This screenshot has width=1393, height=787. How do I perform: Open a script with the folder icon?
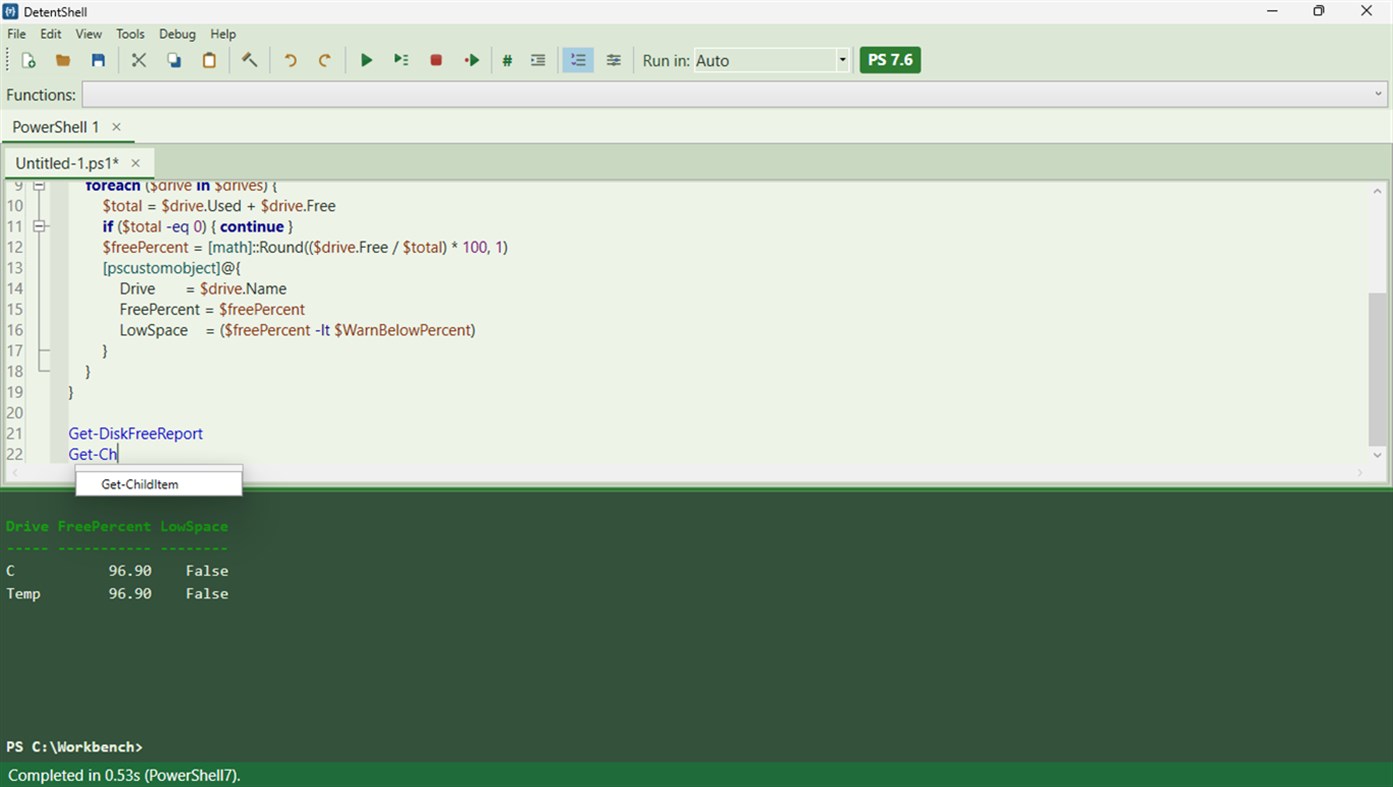point(63,60)
